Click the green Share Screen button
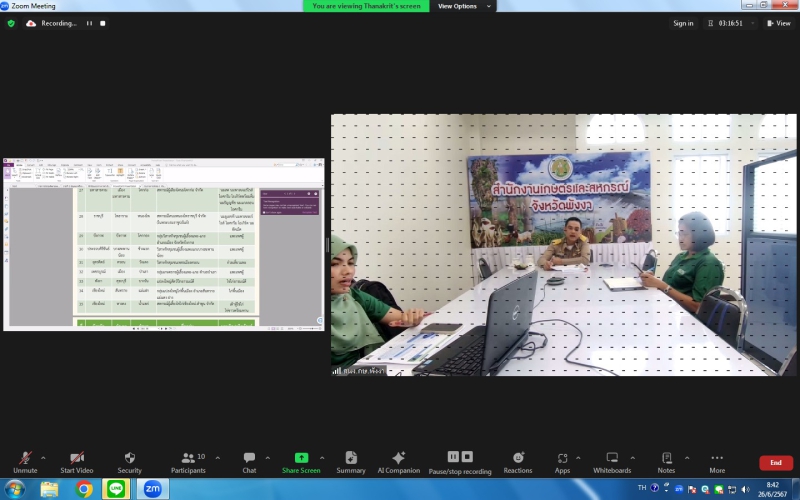The image size is (800, 500). pos(301,461)
